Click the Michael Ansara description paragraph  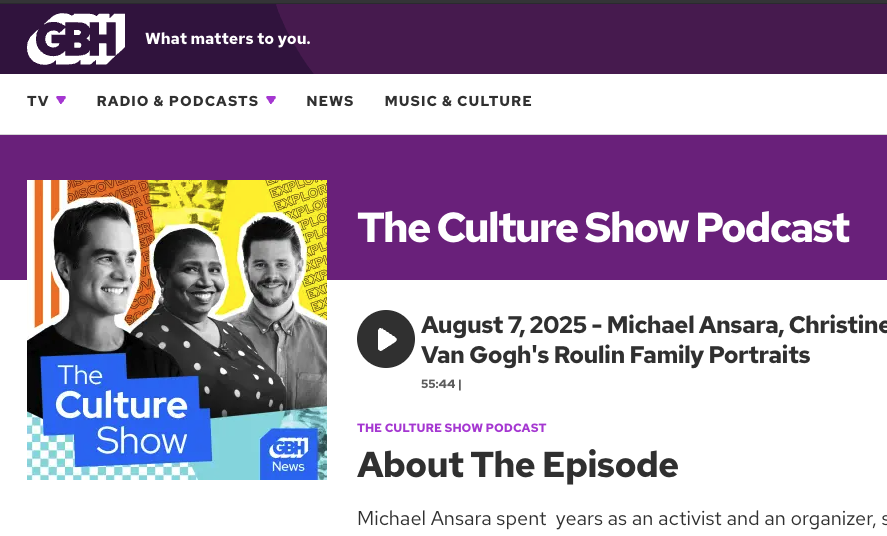point(622,518)
